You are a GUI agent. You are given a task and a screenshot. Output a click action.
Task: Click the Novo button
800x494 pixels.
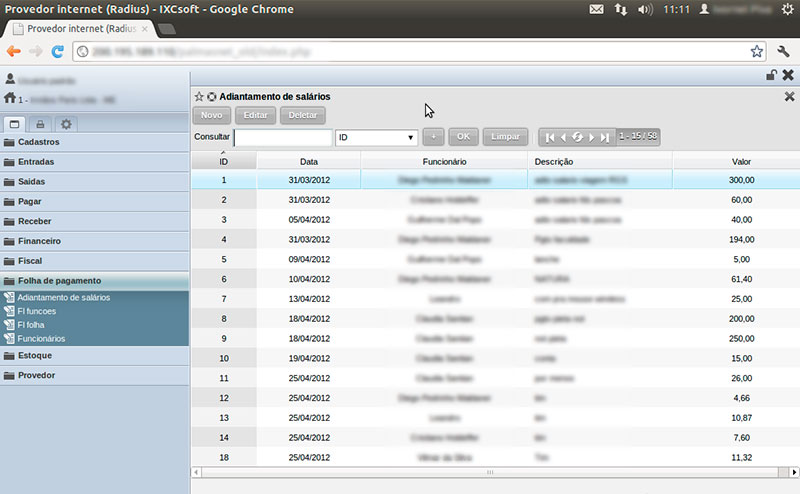coord(212,115)
